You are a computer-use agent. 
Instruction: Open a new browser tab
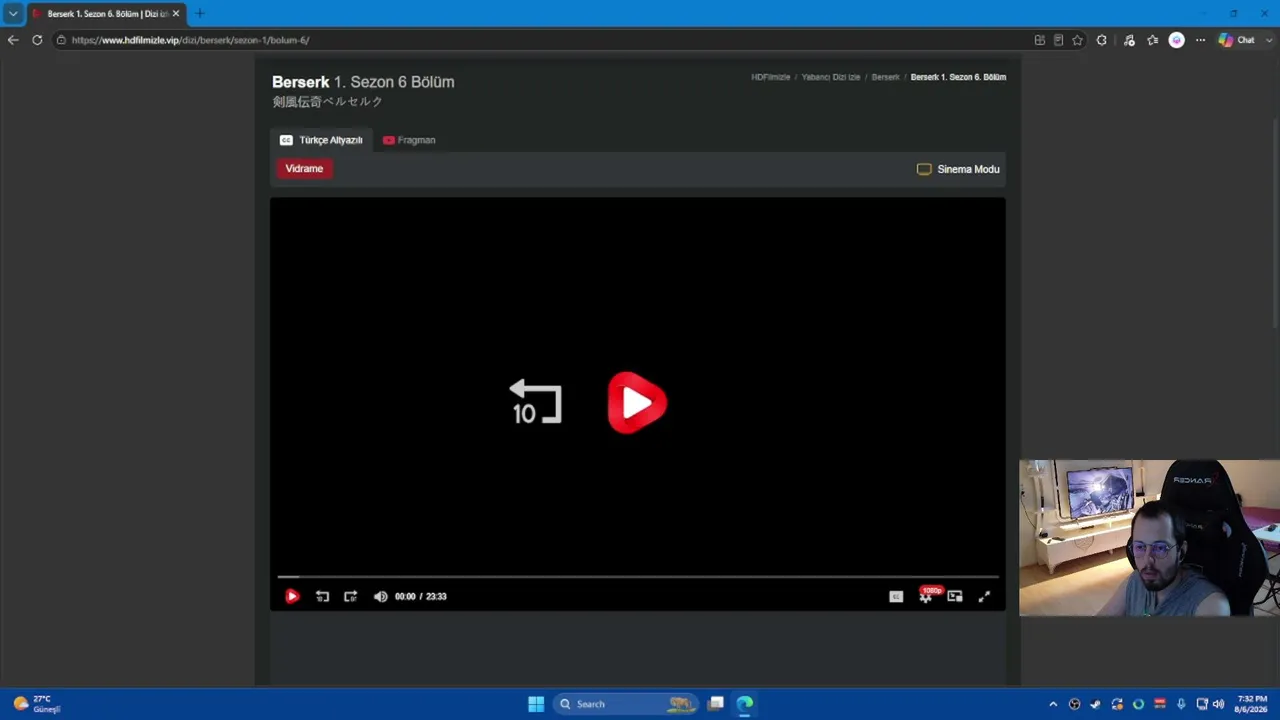[200, 14]
